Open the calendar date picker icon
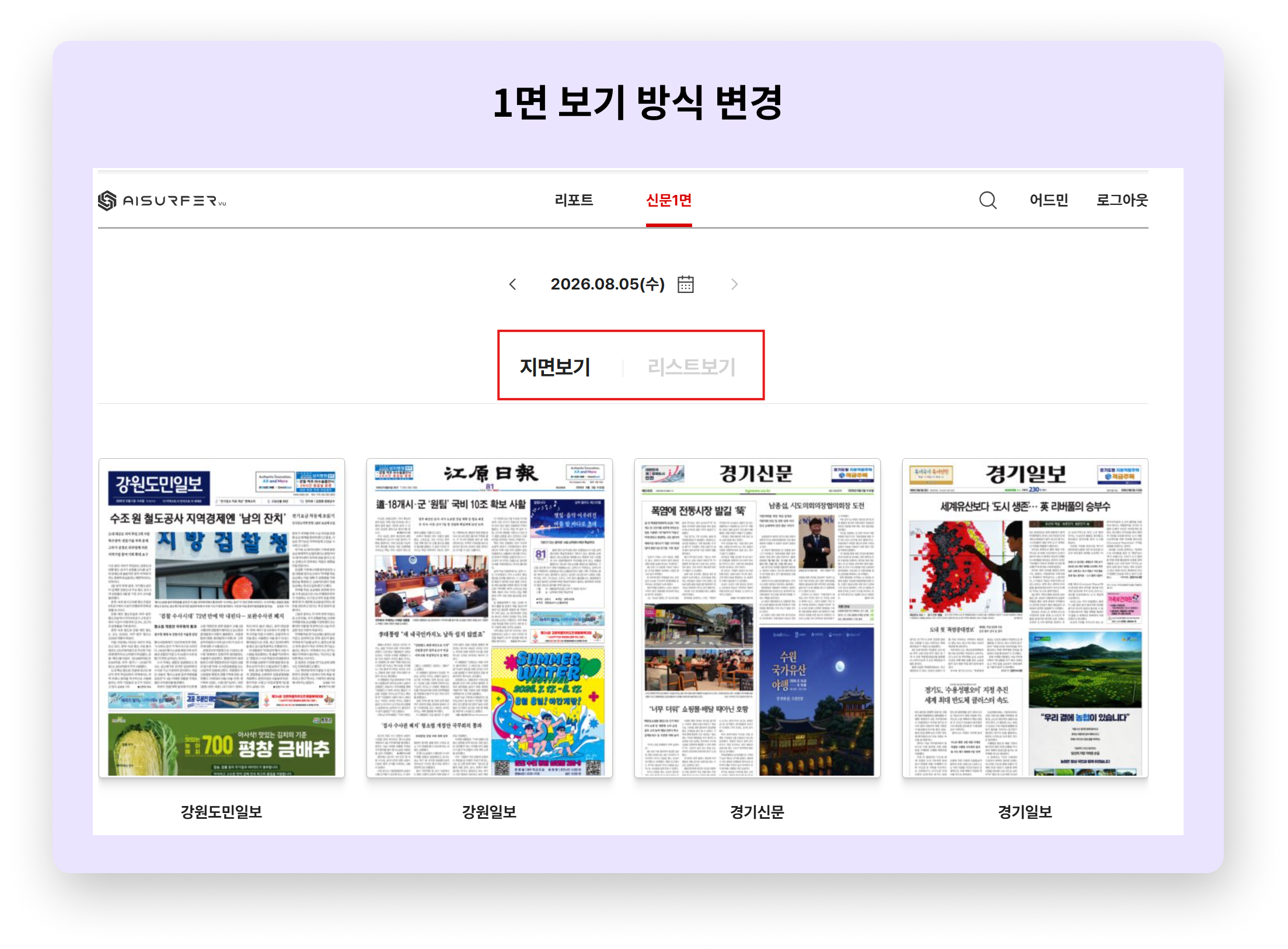The width and height of the screenshot is (1288, 949). [x=686, y=284]
